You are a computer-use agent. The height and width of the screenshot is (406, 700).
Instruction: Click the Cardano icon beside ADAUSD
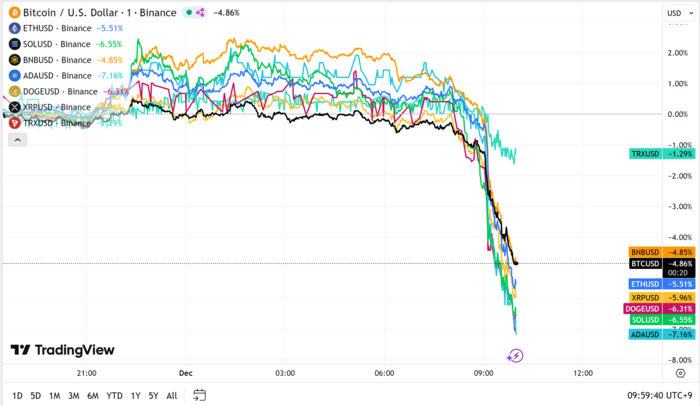pos(15,75)
